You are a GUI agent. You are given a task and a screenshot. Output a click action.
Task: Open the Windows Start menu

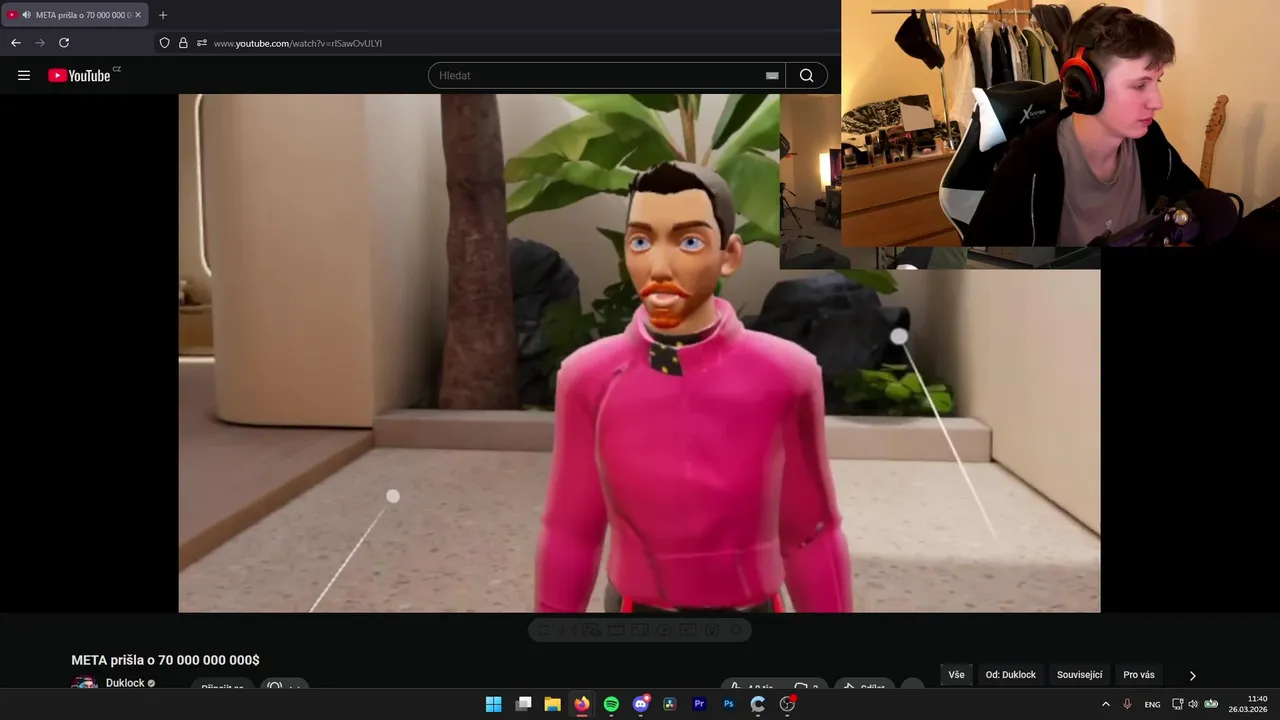pos(493,704)
